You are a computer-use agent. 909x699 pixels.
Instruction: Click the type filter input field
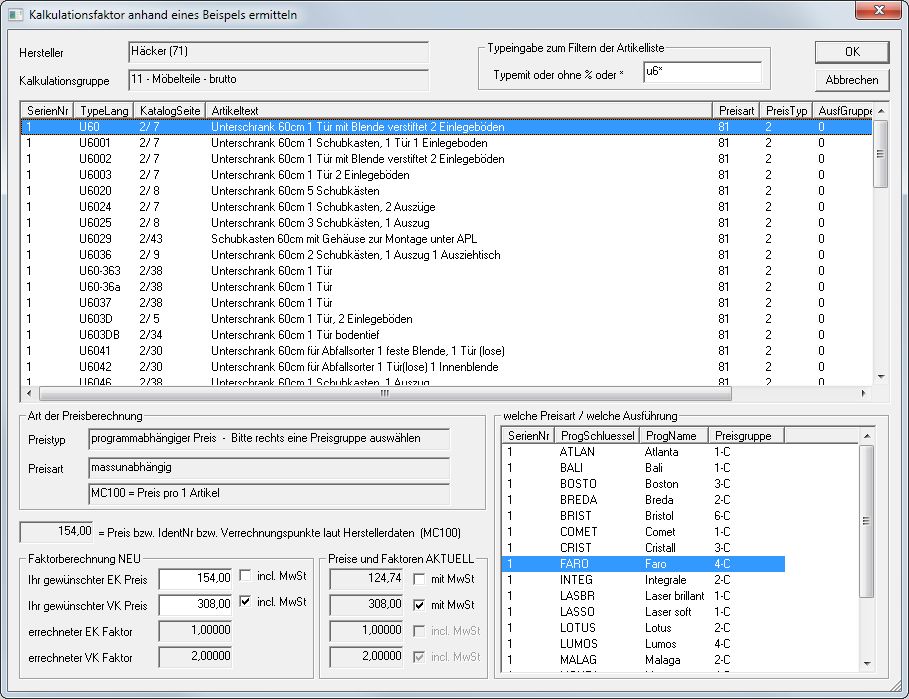(x=701, y=73)
